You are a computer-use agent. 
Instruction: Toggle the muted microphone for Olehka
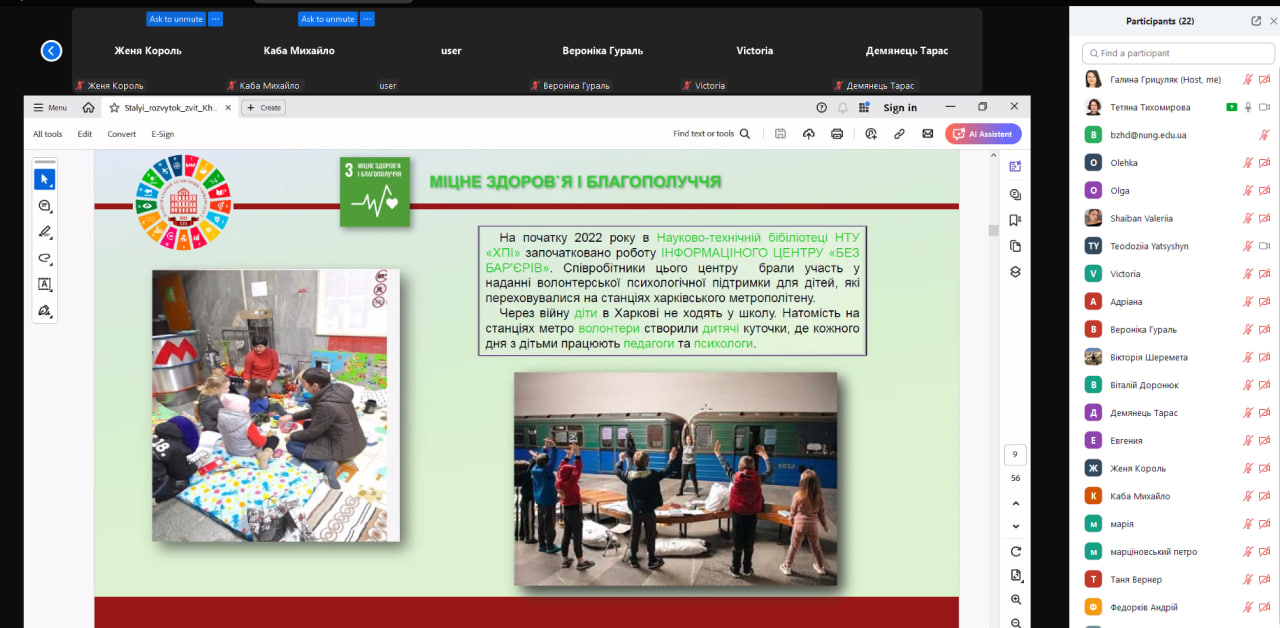[x=1247, y=163]
